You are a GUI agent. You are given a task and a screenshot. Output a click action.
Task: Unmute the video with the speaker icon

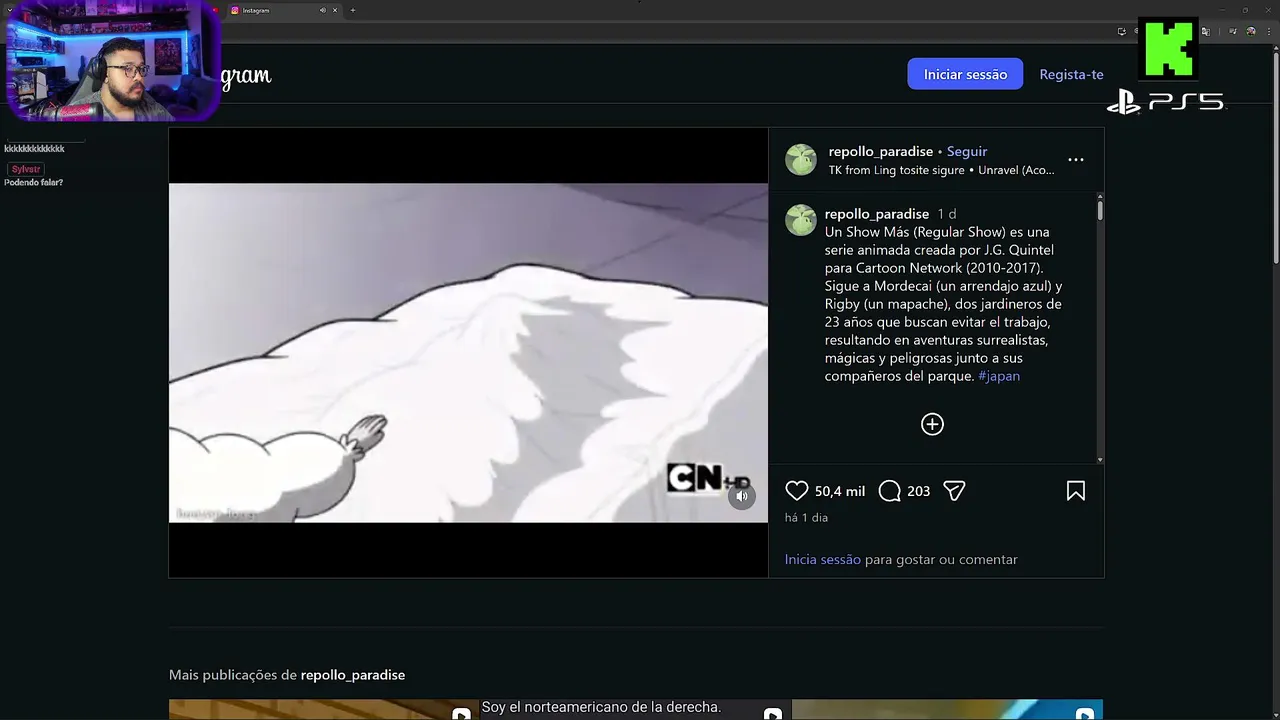[742, 496]
